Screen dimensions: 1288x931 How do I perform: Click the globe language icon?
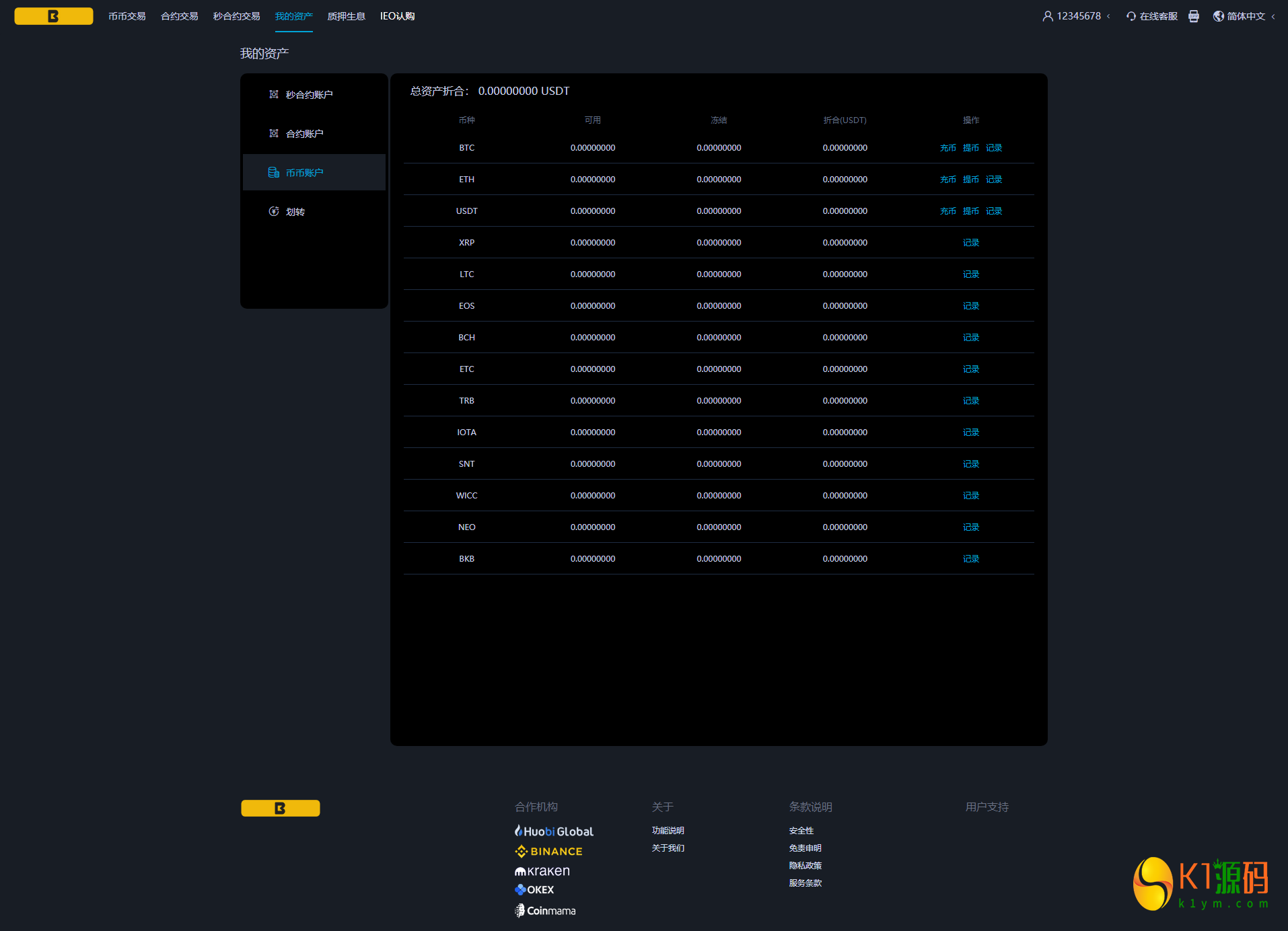(x=1219, y=16)
